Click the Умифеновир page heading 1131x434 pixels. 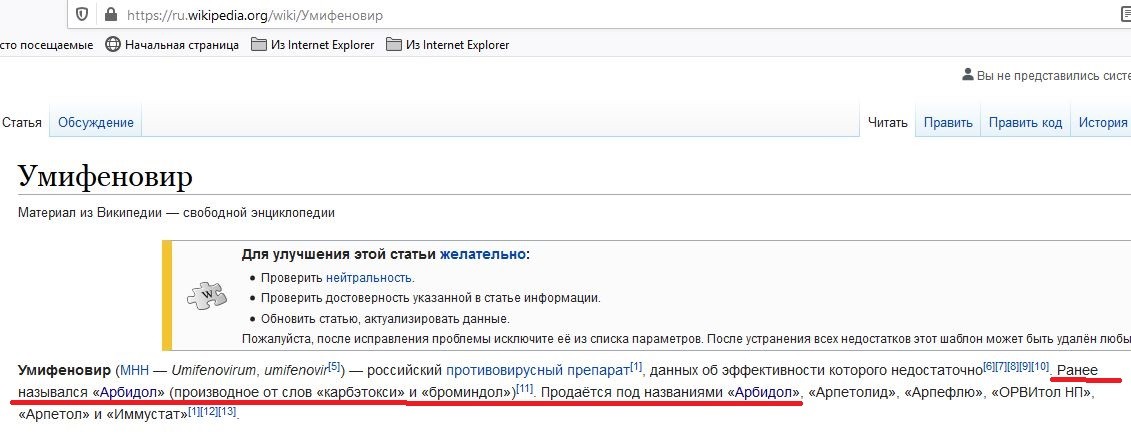(105, 175)
